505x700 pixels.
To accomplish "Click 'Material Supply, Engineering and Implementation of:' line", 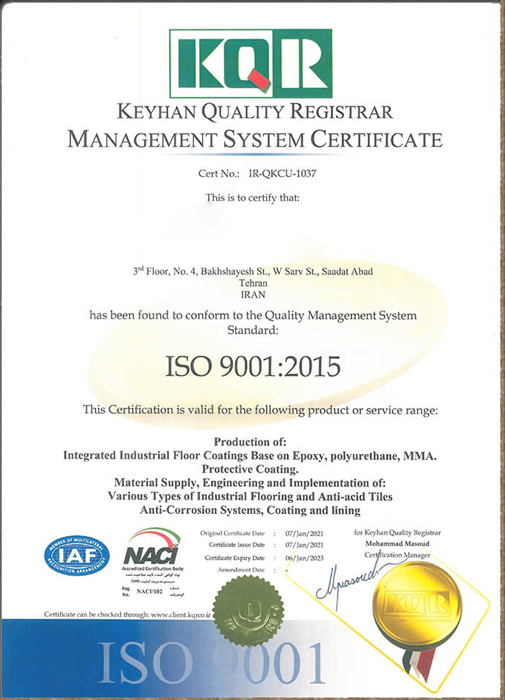I will tap(250, 483).
